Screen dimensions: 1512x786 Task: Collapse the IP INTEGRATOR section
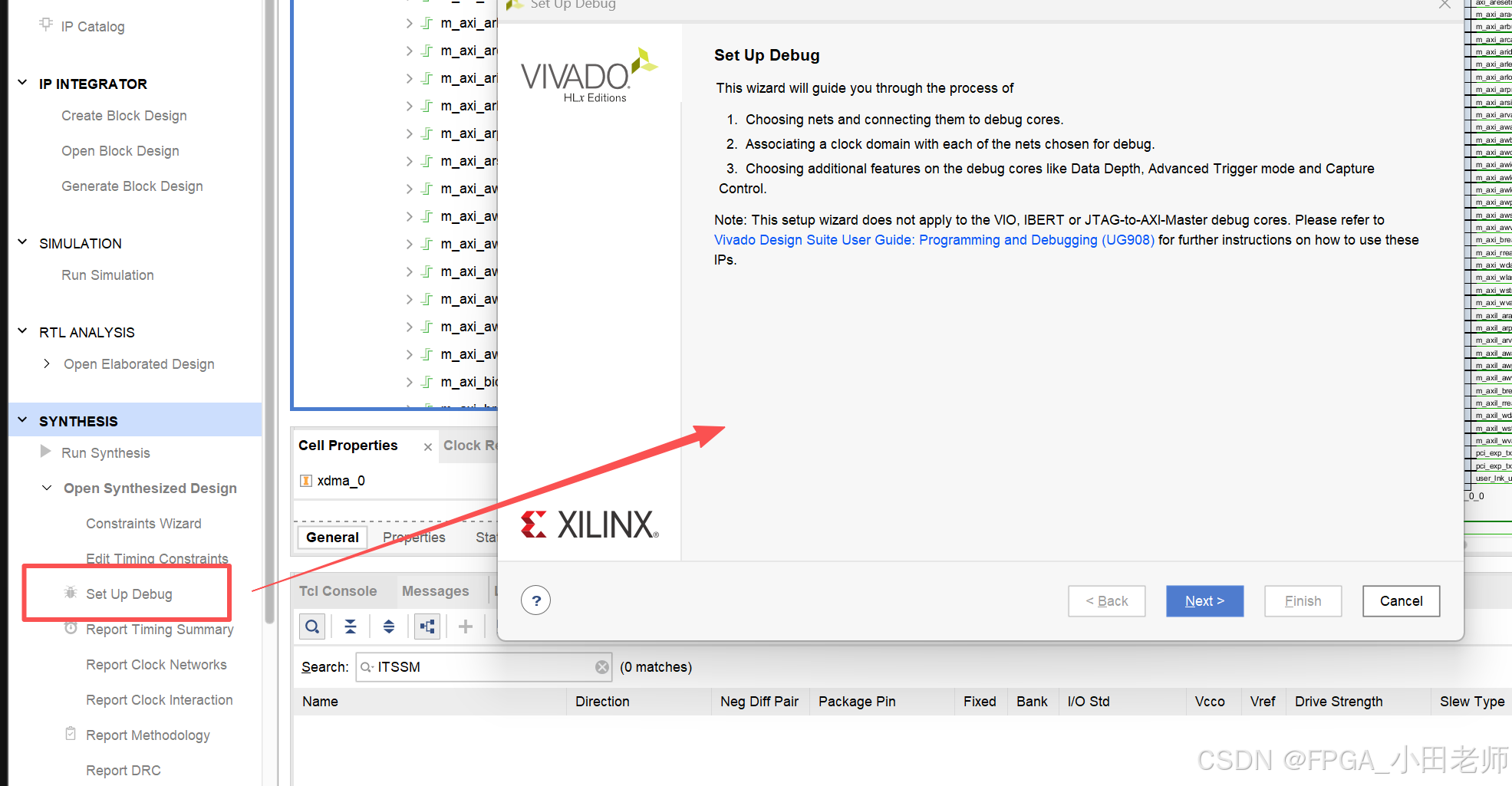click(23, 83)
